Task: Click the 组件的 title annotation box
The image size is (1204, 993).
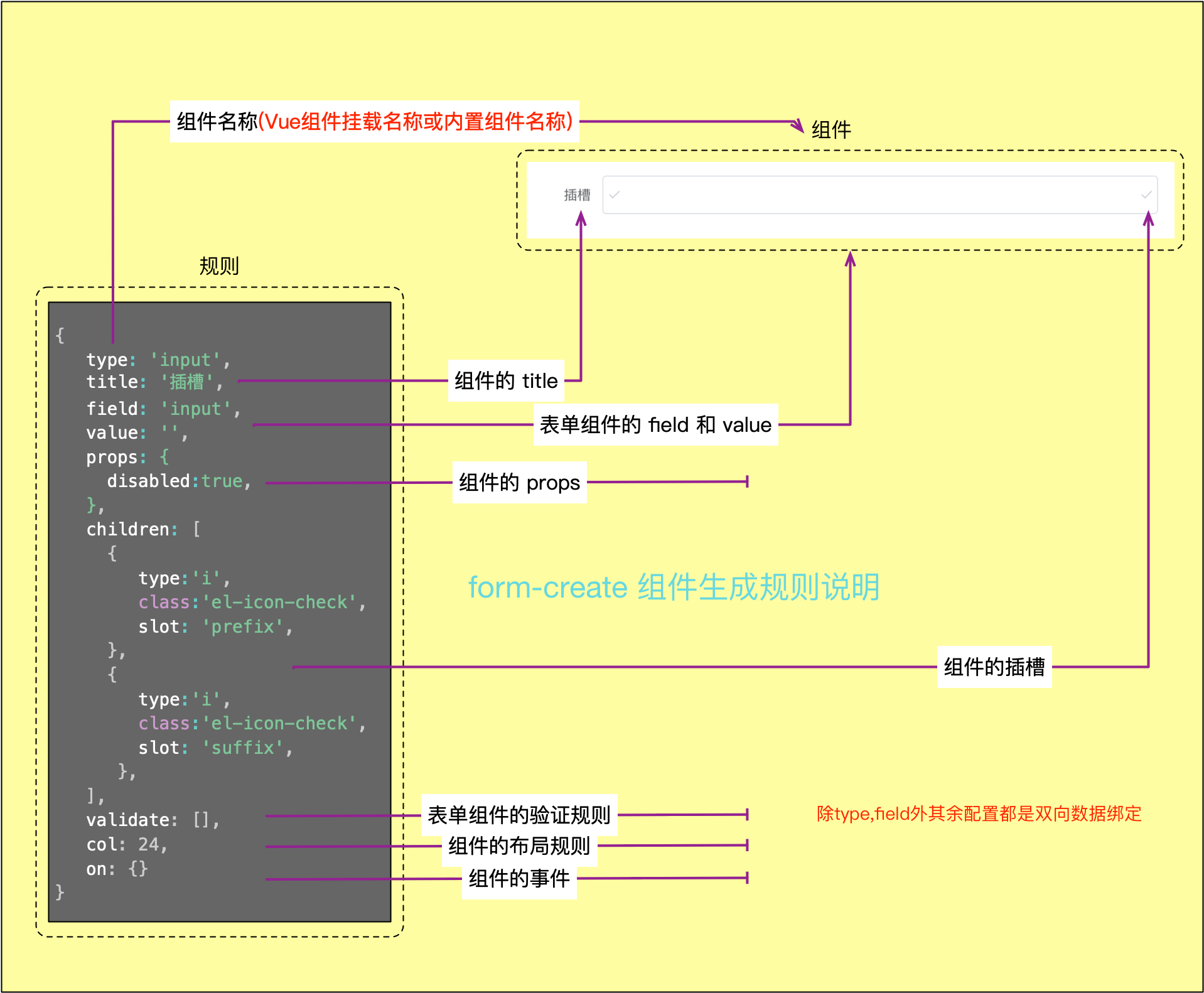Action: pyautogui.click(x=505, y=380)
